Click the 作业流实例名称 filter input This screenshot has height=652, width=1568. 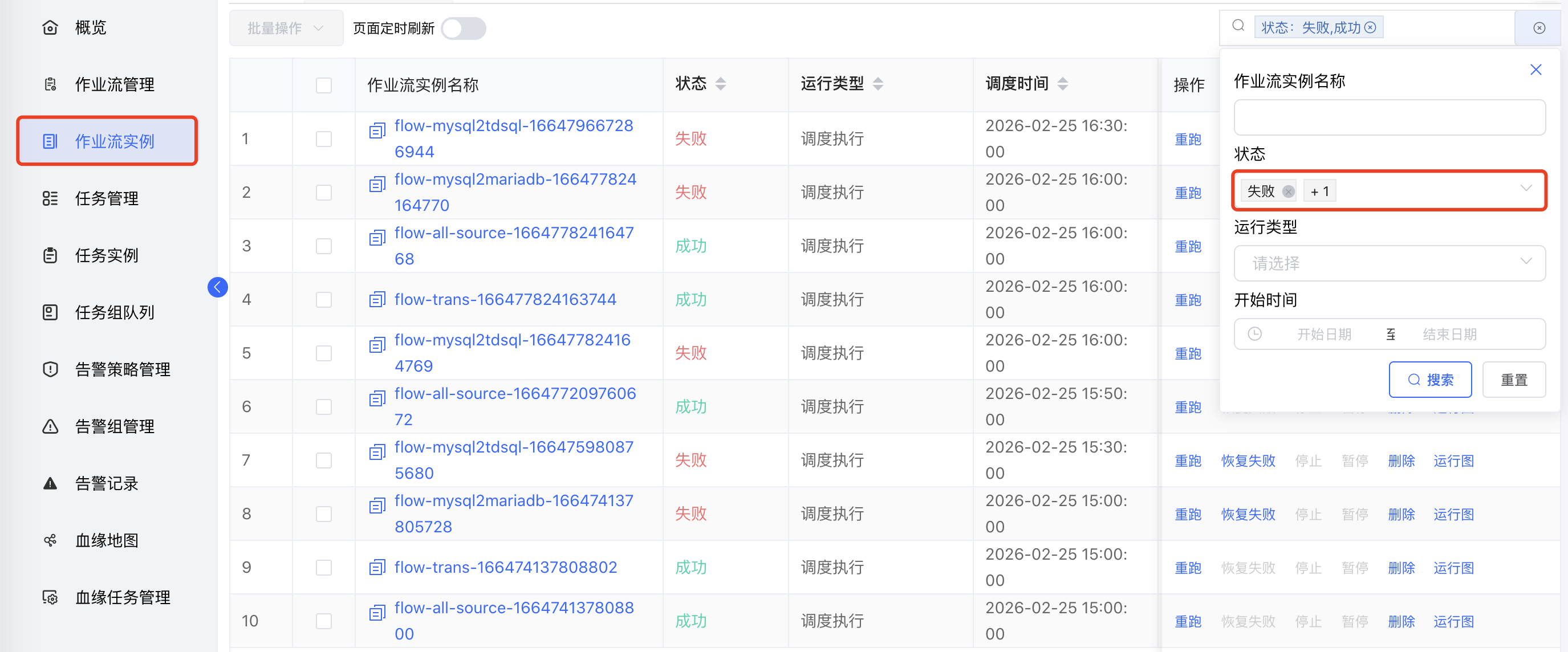pos(1389,117)
